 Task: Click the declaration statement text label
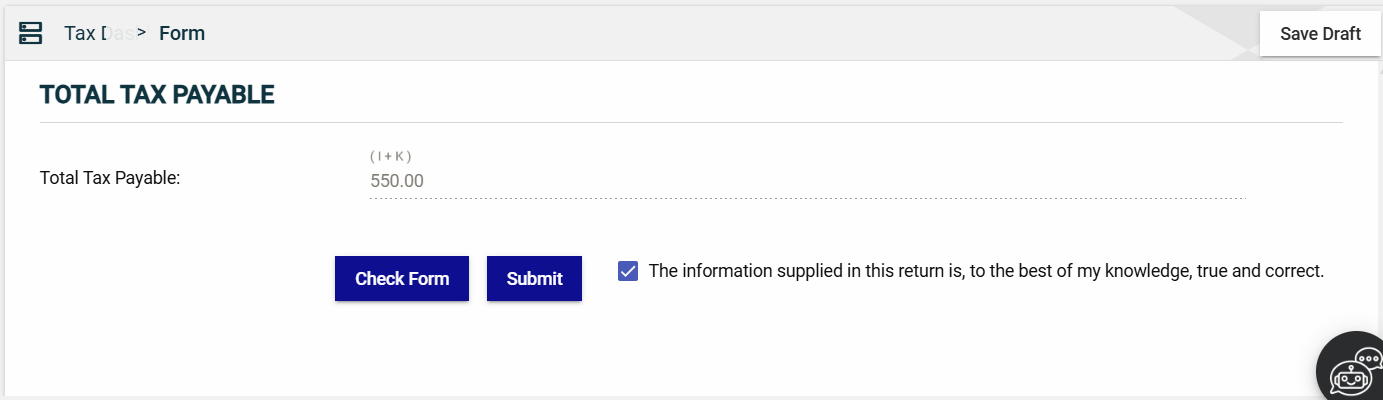[986, 271]
